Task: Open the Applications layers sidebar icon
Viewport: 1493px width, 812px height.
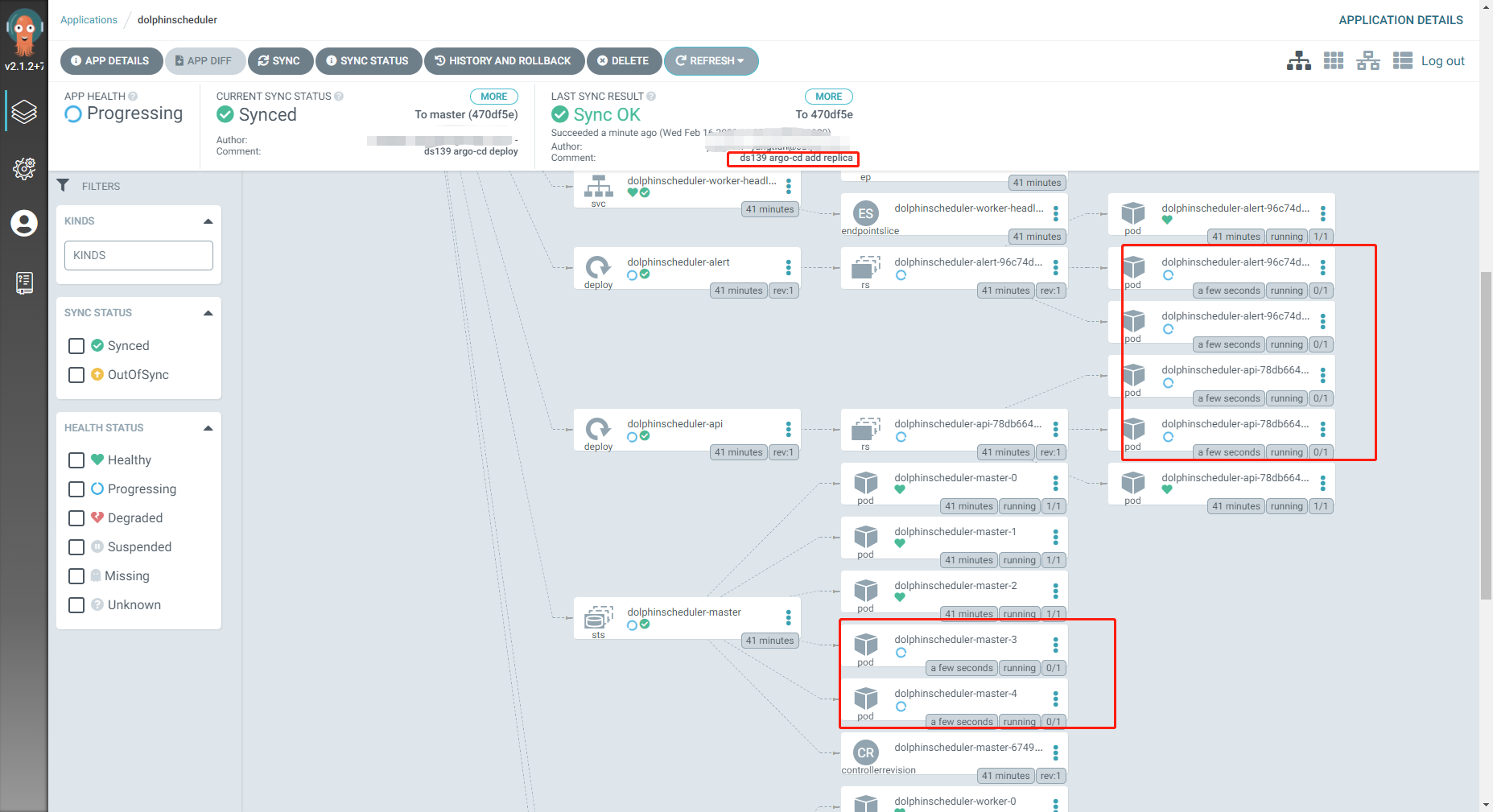Action: tap(24, 112)
